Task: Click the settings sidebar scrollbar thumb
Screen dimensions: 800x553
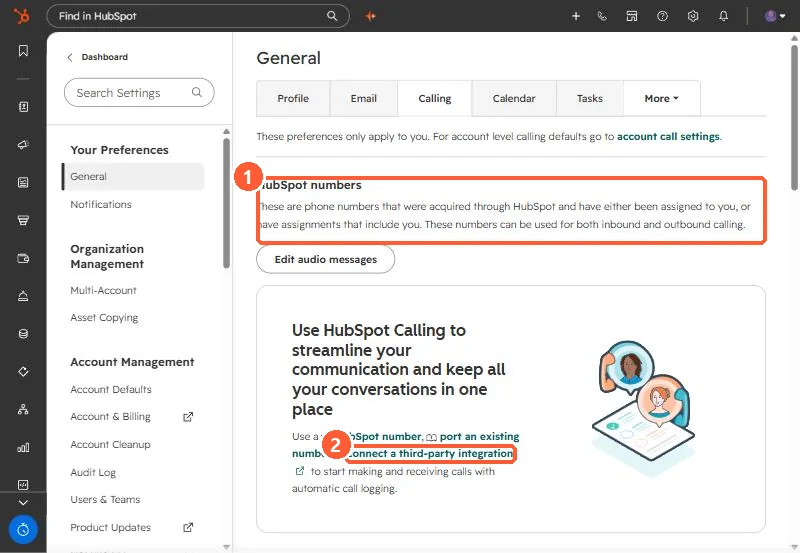Action: [227, 203]
